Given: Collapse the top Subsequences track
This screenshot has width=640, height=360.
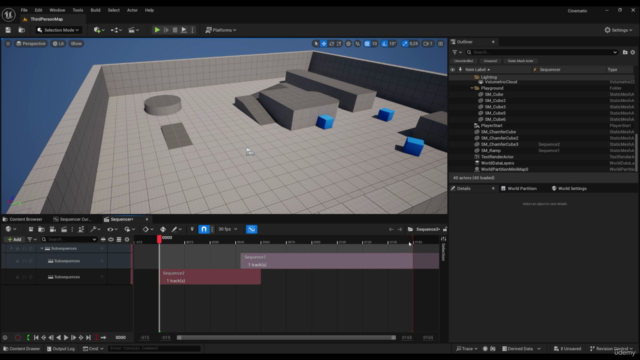Looking at the screenshot, I should 41,248.
